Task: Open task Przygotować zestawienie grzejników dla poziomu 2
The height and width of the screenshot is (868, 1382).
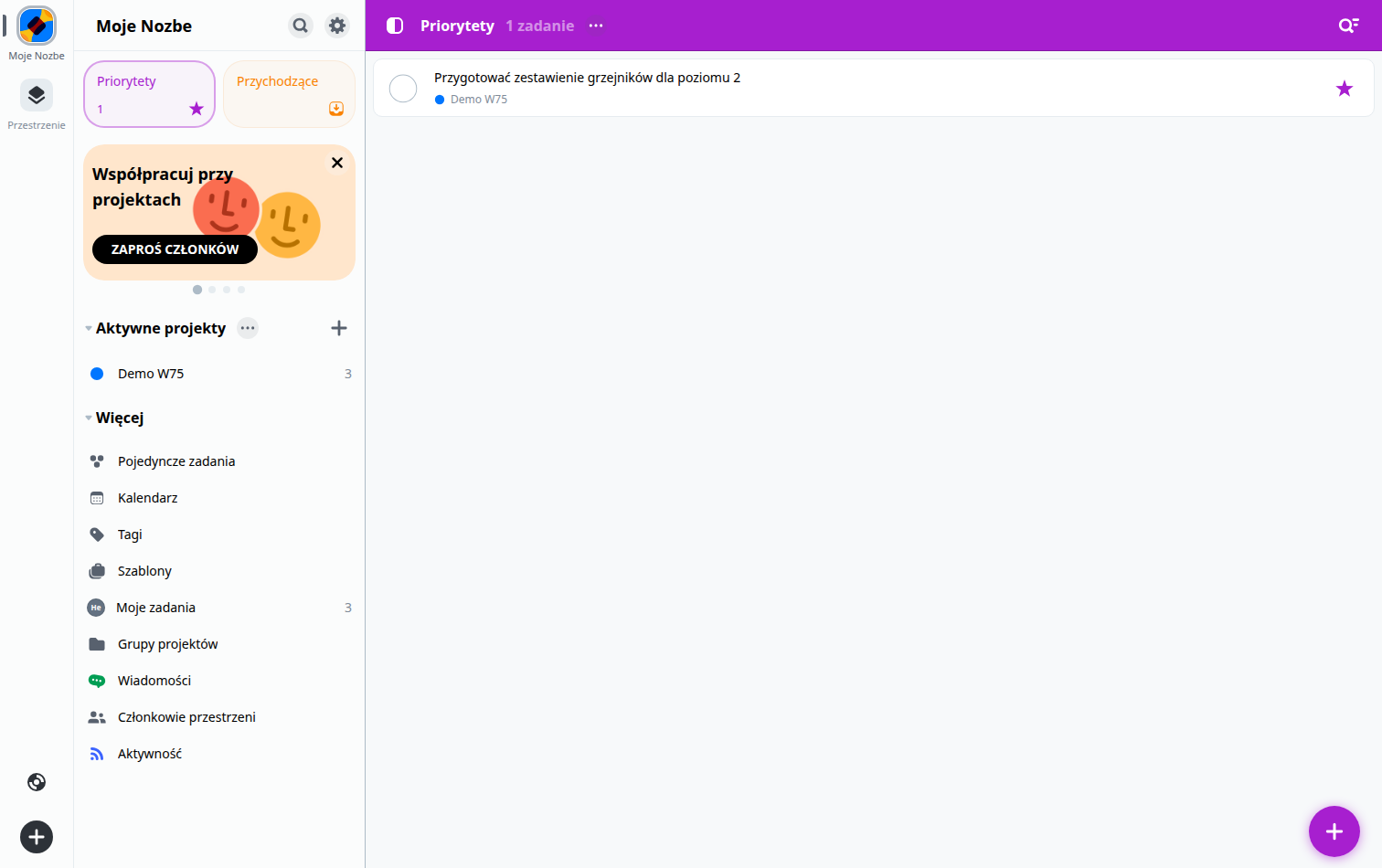Action: (x=873, y=89)
